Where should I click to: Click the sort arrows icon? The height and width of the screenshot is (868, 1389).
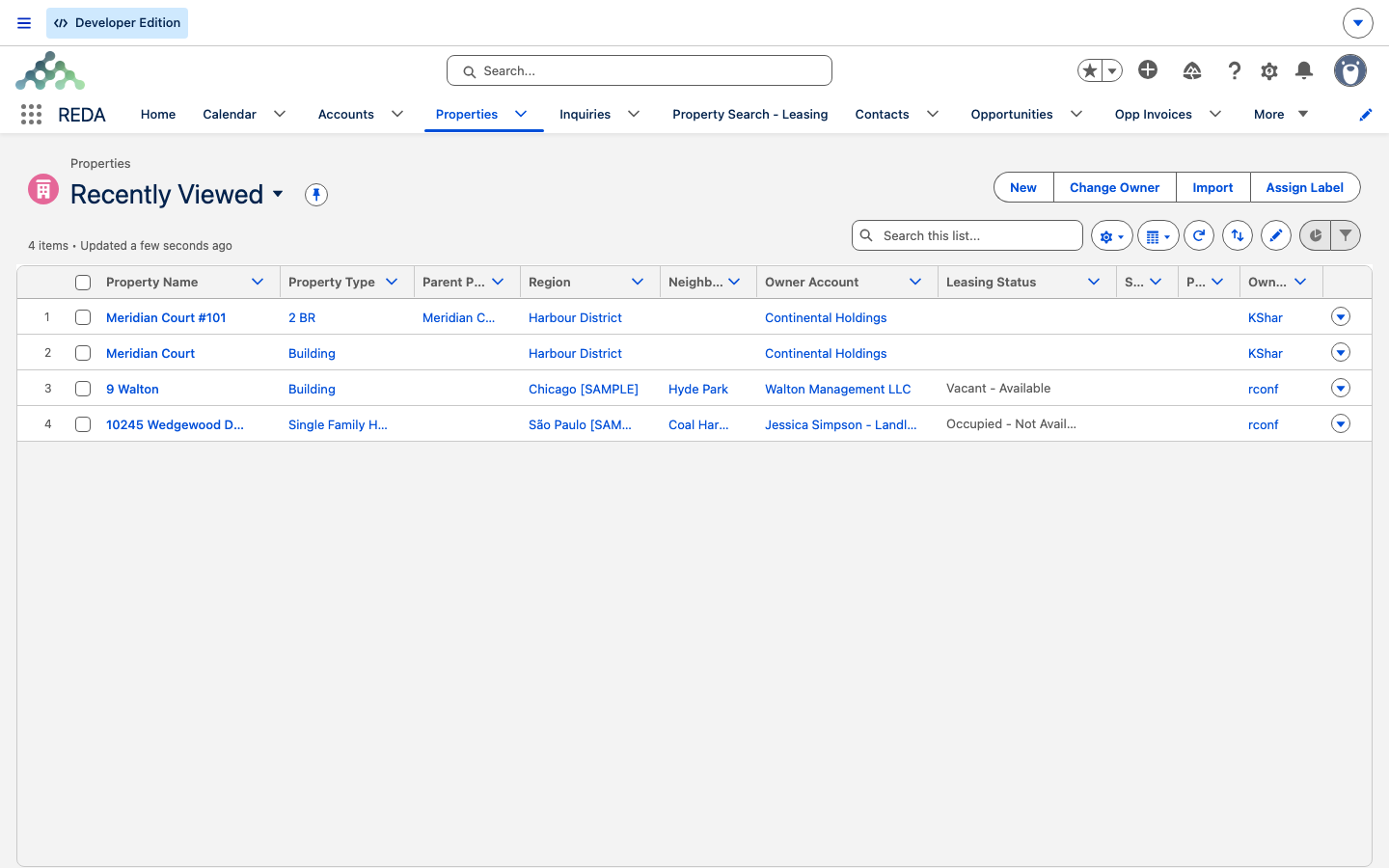[x=1238, y=235]
